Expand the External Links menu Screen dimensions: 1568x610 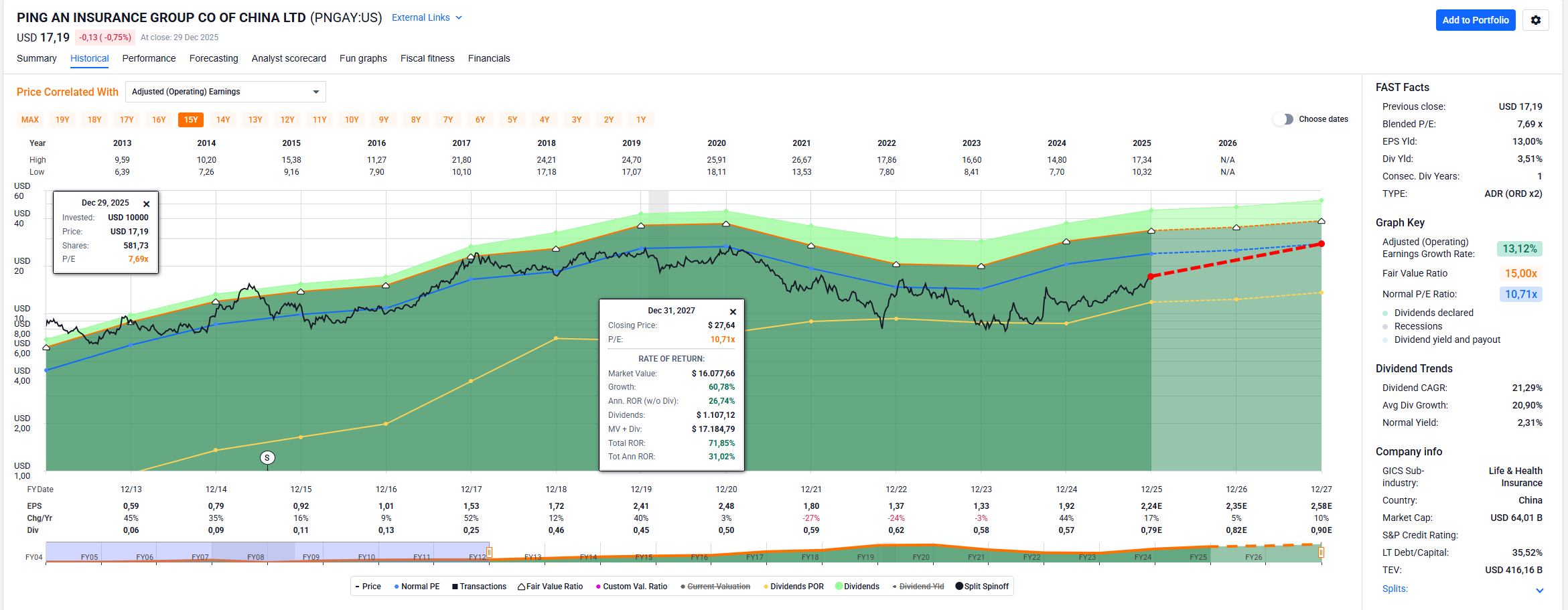[427, 17]
